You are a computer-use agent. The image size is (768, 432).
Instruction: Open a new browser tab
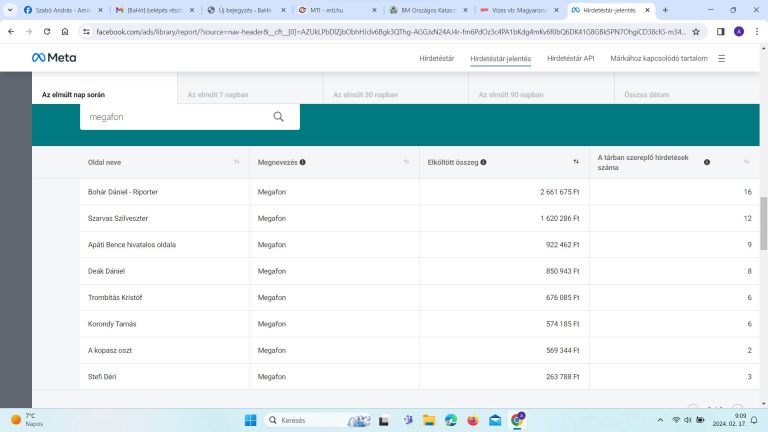click(665, 10)
